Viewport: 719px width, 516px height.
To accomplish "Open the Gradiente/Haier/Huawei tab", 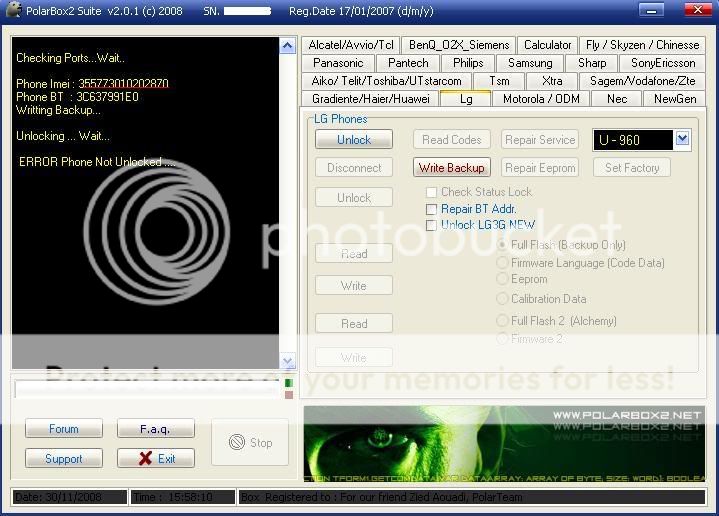I will pyautogui.click(x=371, y=99).
